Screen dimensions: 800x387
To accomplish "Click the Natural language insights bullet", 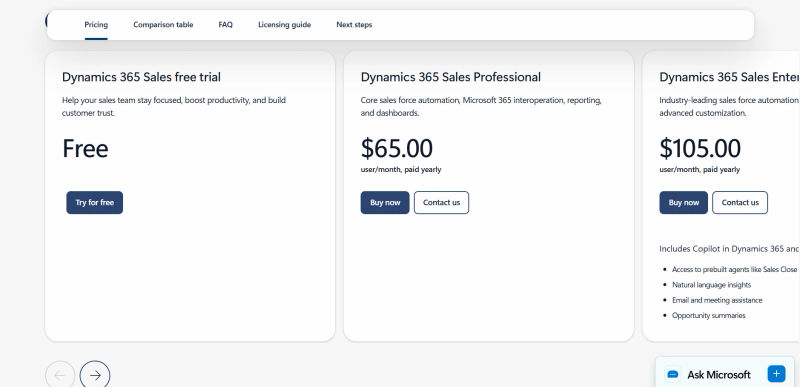I will (x=711, y=285).
